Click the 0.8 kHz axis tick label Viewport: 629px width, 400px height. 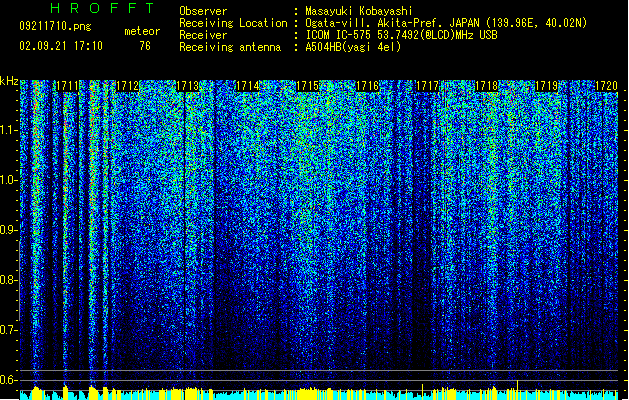[8, 280]
